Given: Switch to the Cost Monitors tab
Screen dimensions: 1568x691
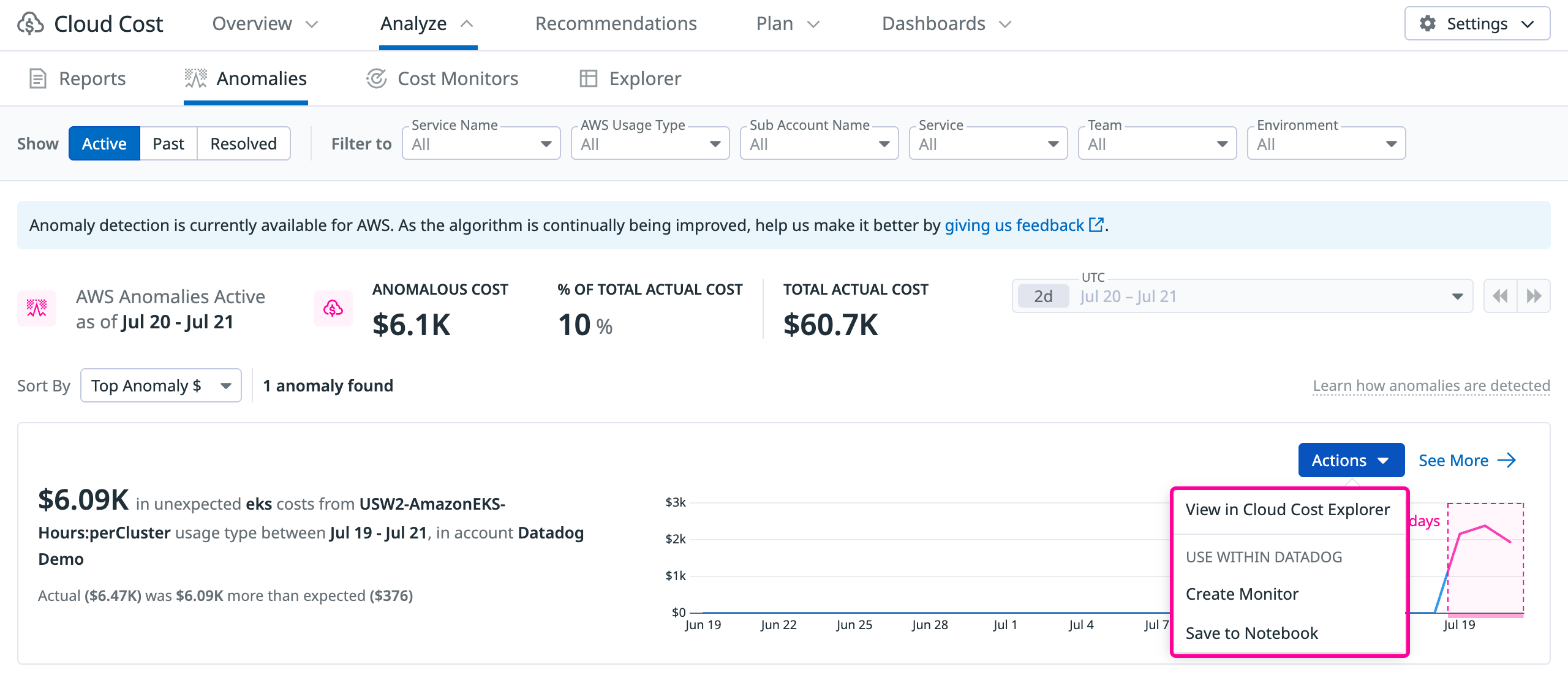Looking at the screenshot, I should point(442,78).
